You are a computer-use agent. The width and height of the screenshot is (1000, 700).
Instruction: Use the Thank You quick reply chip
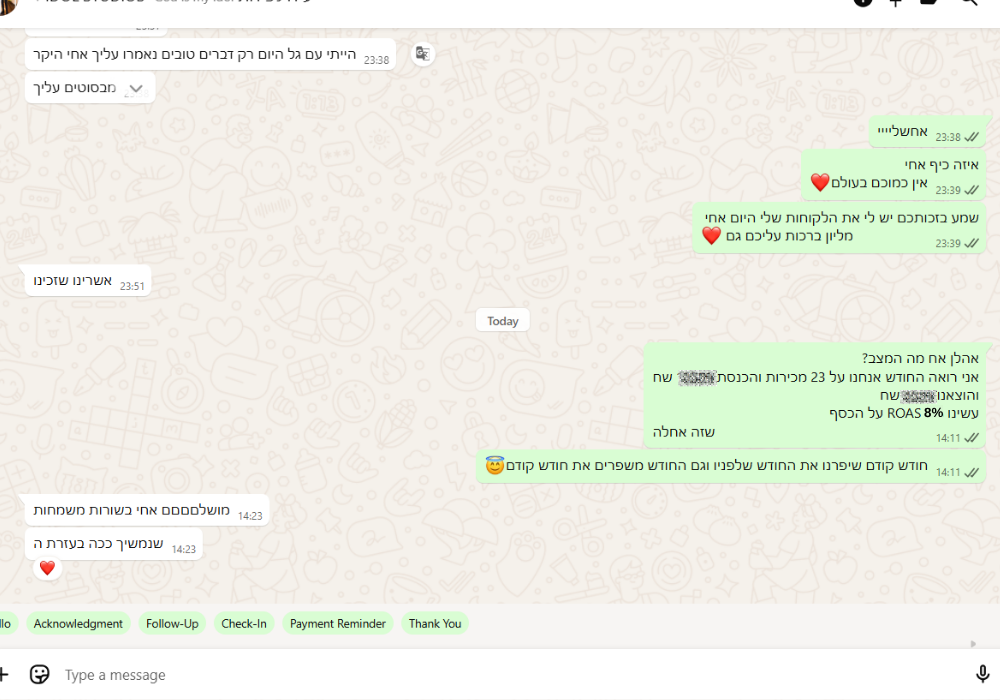(x=435, y=623)
